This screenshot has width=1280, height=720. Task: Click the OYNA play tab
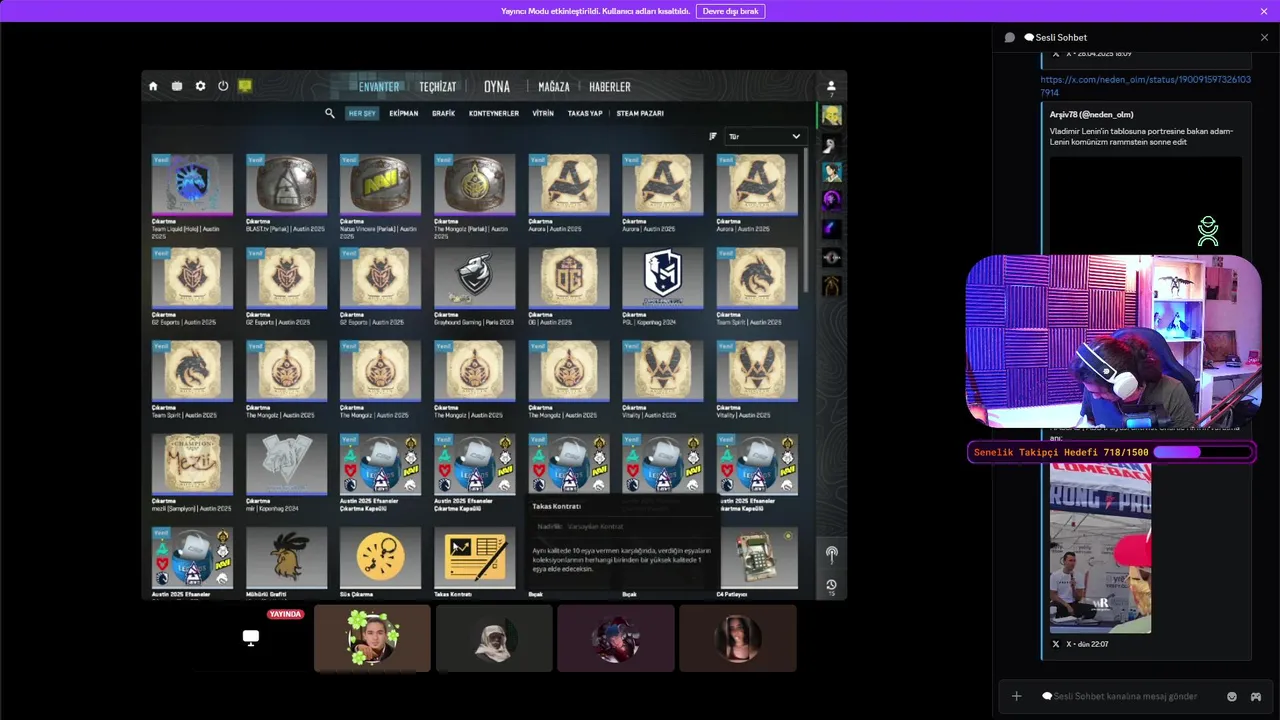point(497,87)
